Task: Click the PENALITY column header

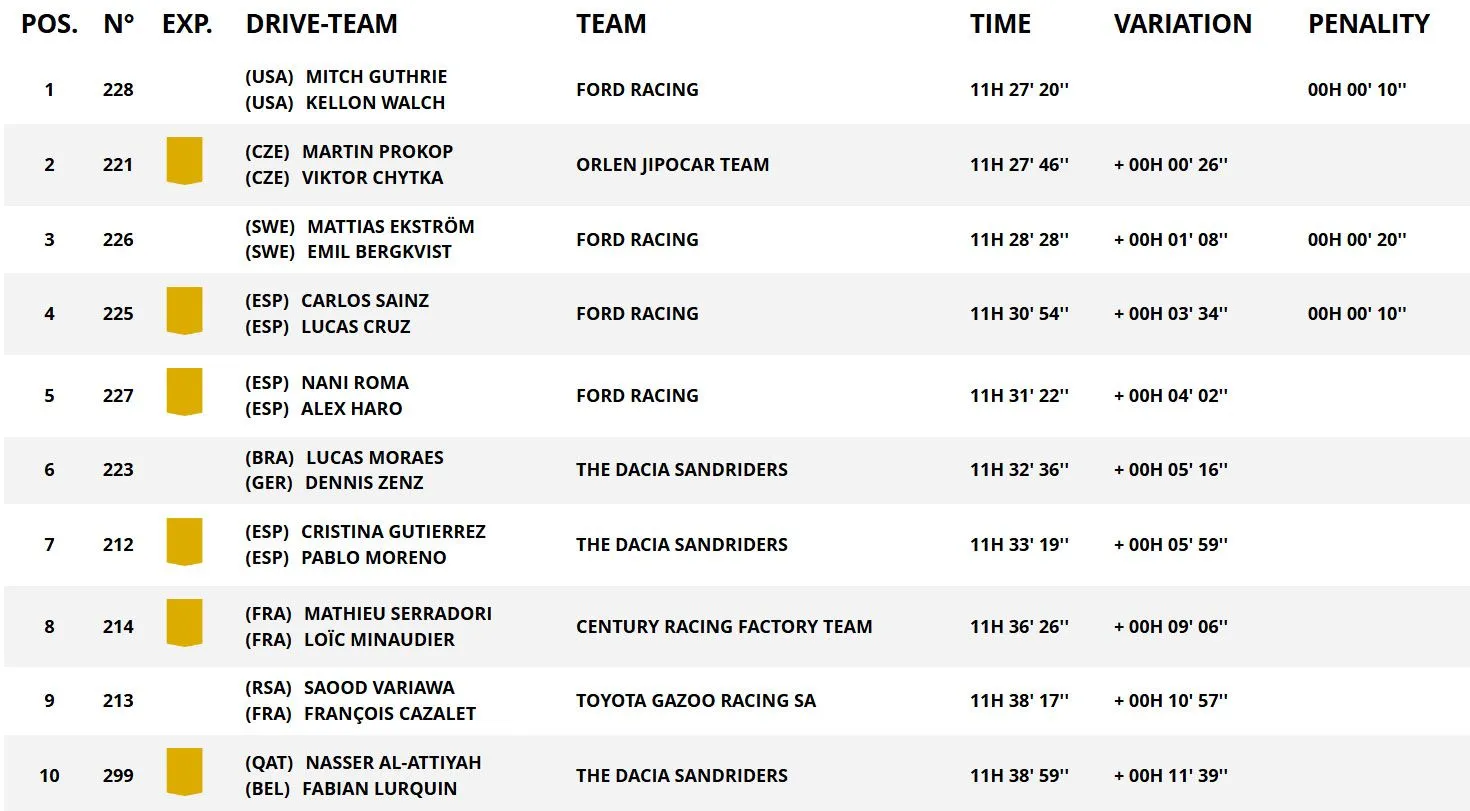Action: [1369, 24]
